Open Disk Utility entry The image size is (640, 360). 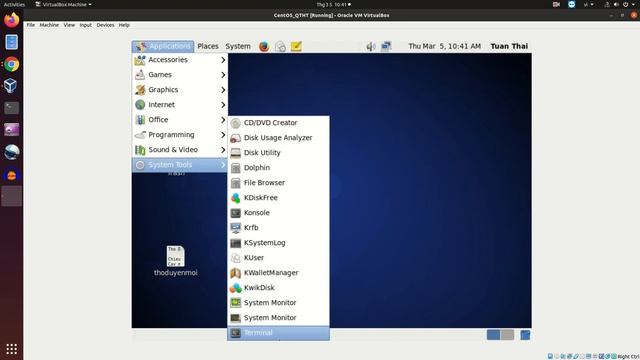pos(278,153)
